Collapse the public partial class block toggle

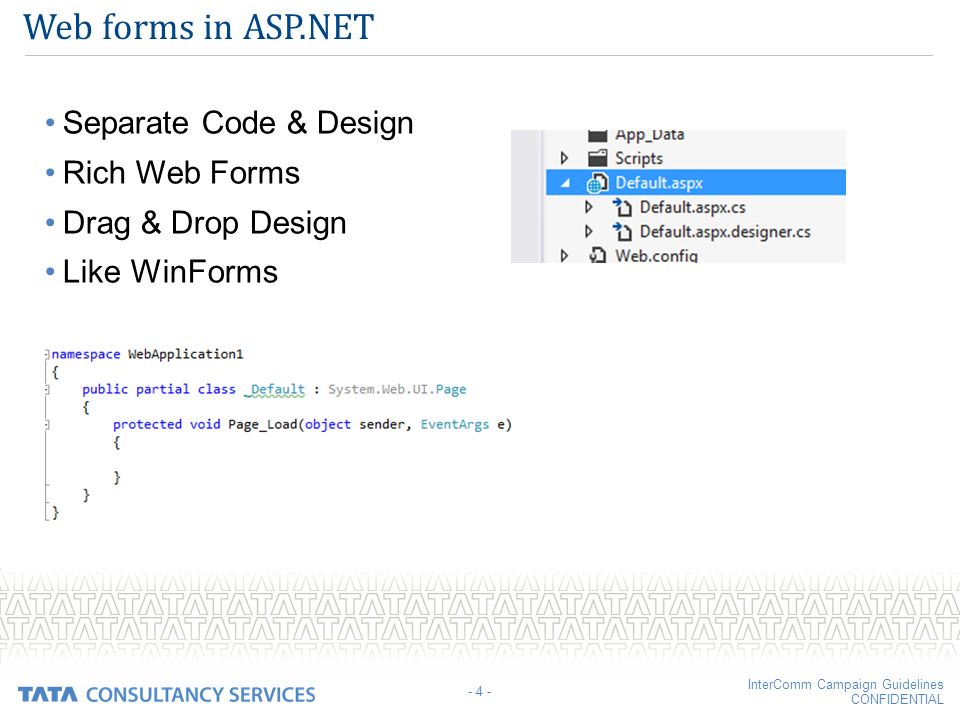click(x=47, y=389)
